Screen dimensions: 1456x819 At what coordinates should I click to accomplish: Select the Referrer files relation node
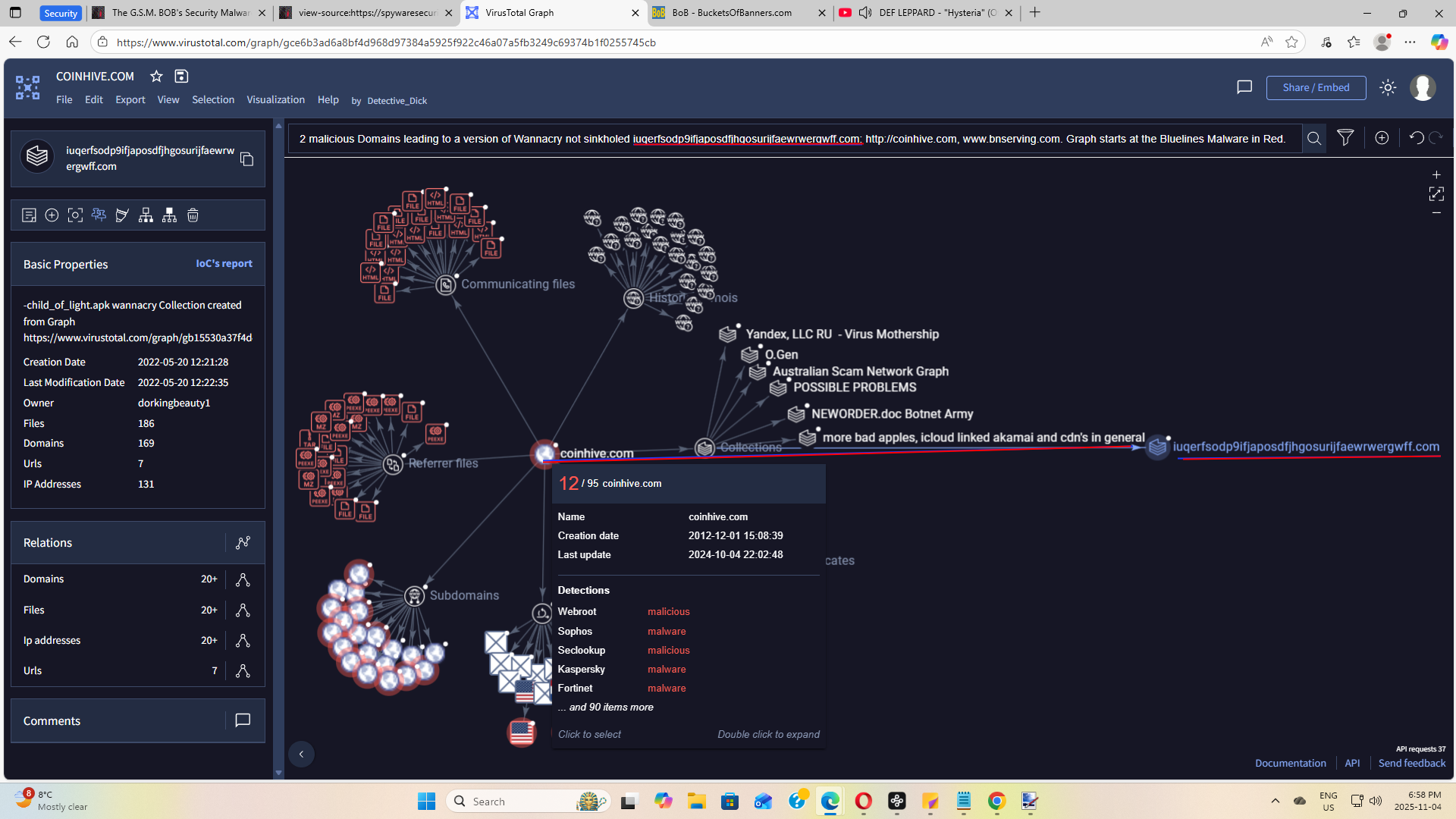pos(393,464)
